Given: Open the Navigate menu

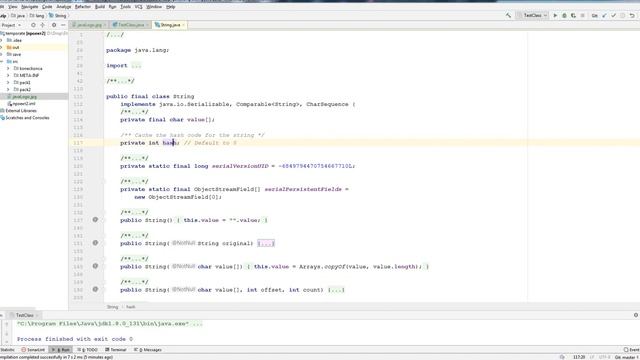Looking at the screenshot, I should (29, 7).
